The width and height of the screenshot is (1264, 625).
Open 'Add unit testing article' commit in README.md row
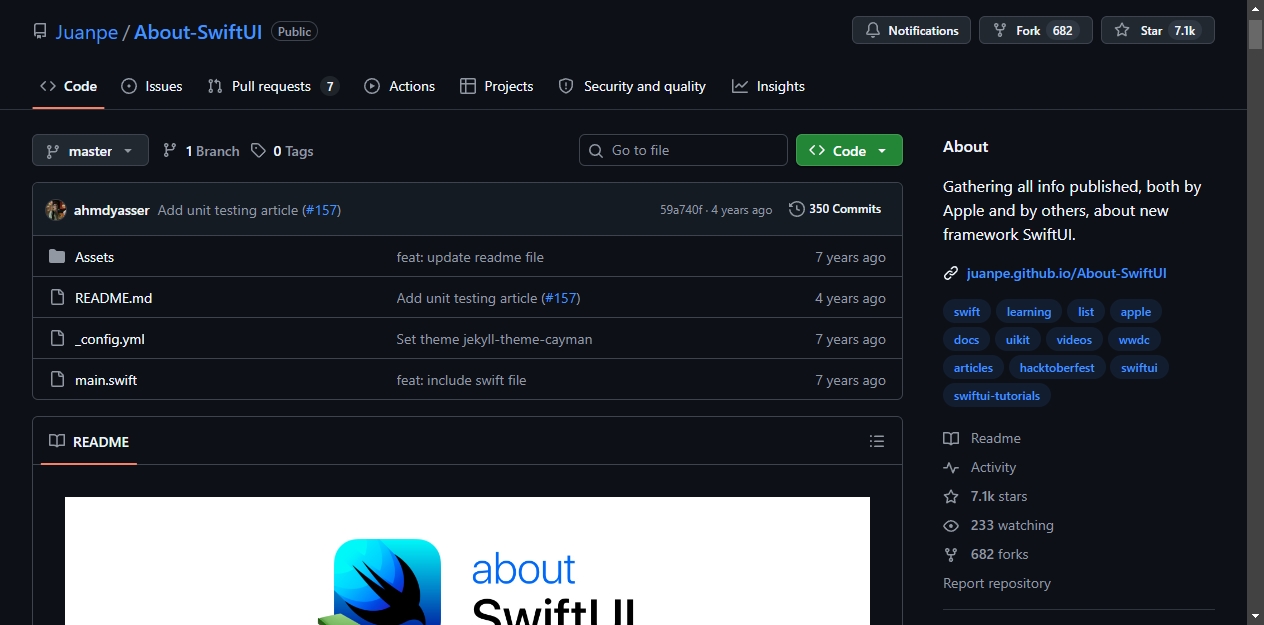[x=467, y=298]
